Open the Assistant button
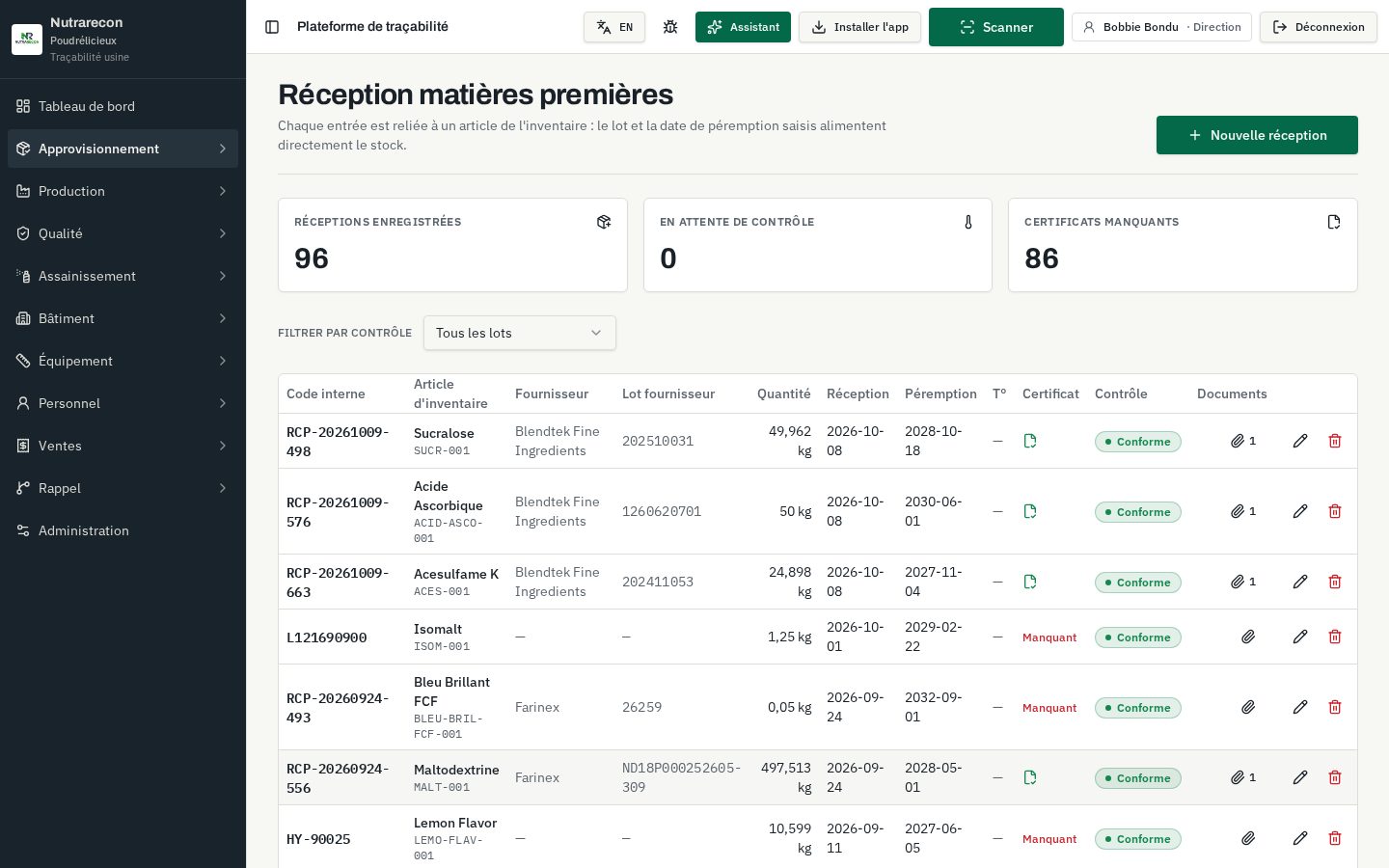Viewport: 1389px width, 868px height. (743, 27)
